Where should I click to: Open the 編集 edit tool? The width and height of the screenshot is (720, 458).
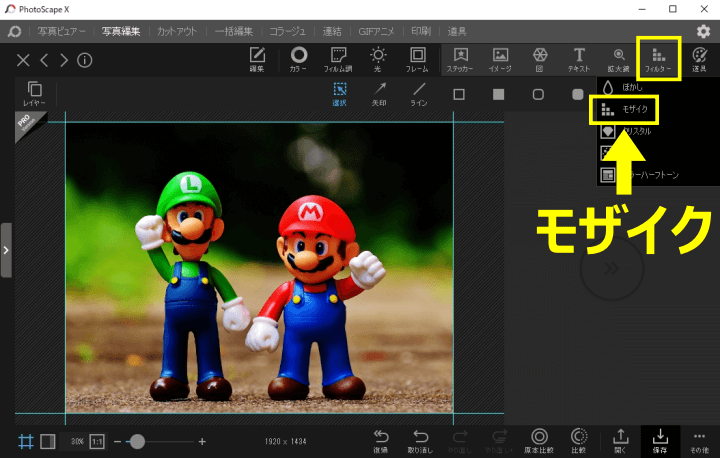(257, 60)
